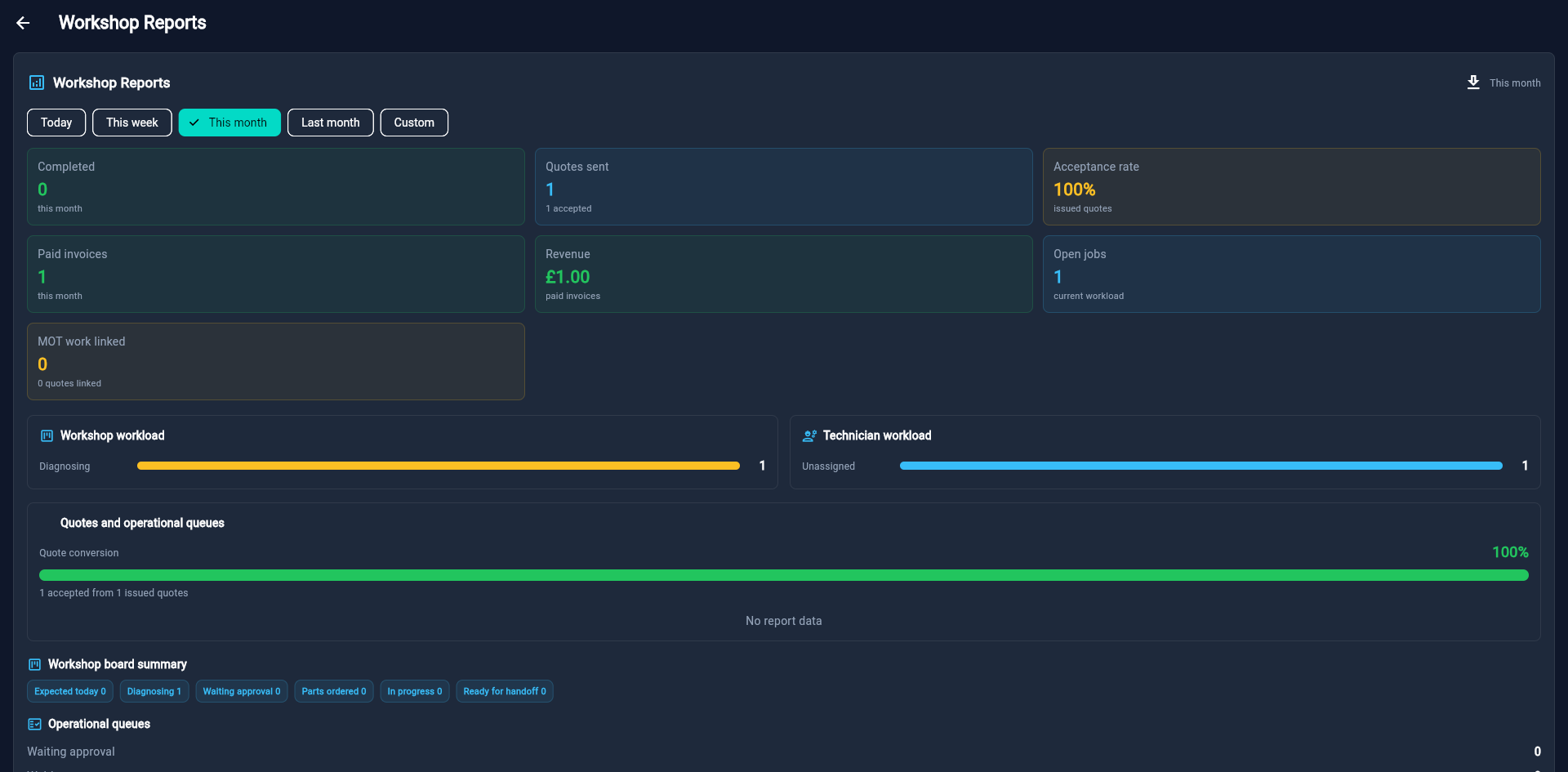Go back using the arrow icon
The width and height of the screenshot is (1568, 772).
pos(23,23)
